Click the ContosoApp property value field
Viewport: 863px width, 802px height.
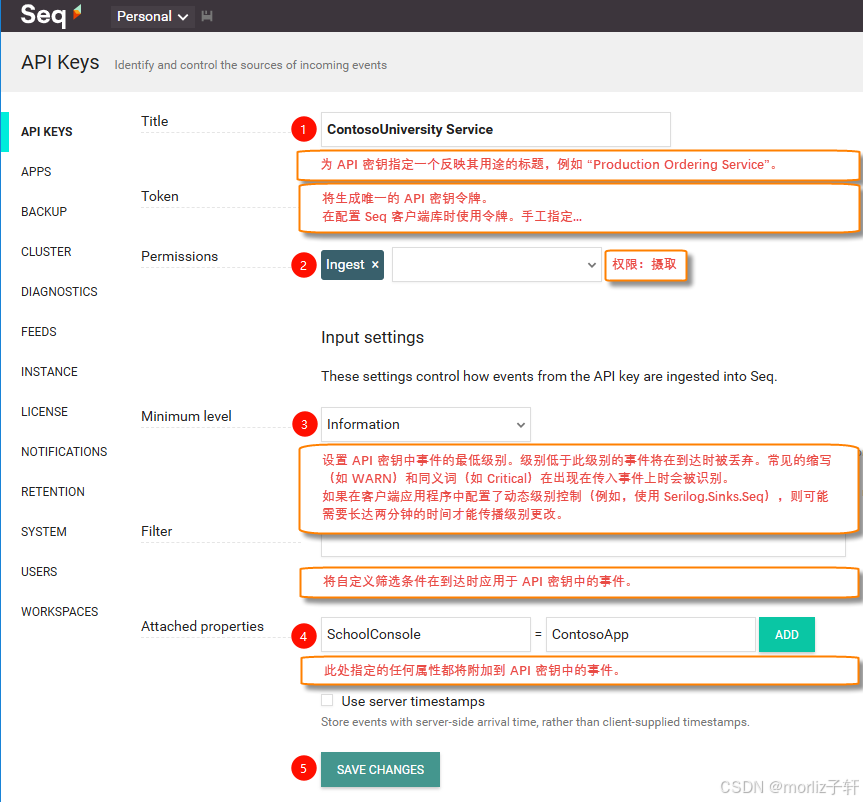tap(651, 634)
